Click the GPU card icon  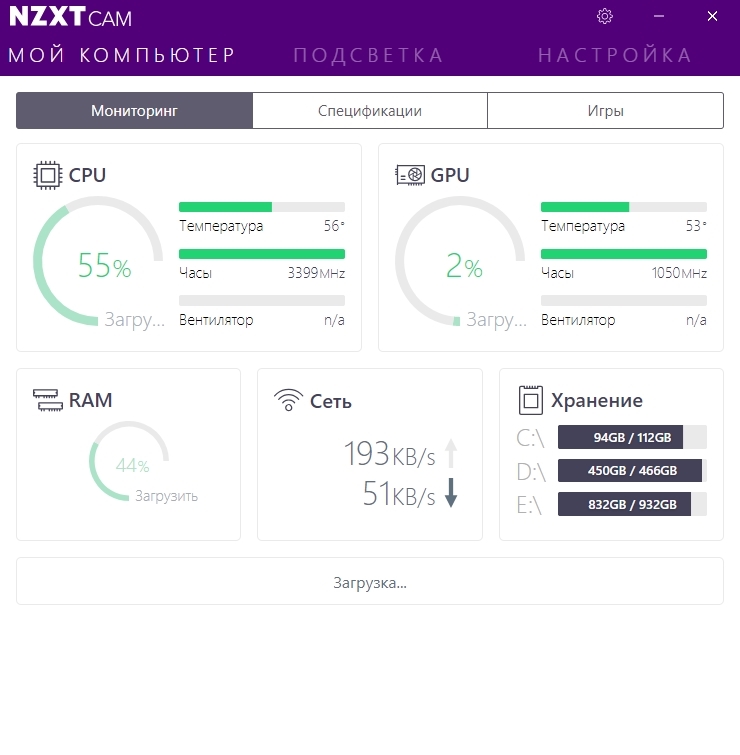409,175
